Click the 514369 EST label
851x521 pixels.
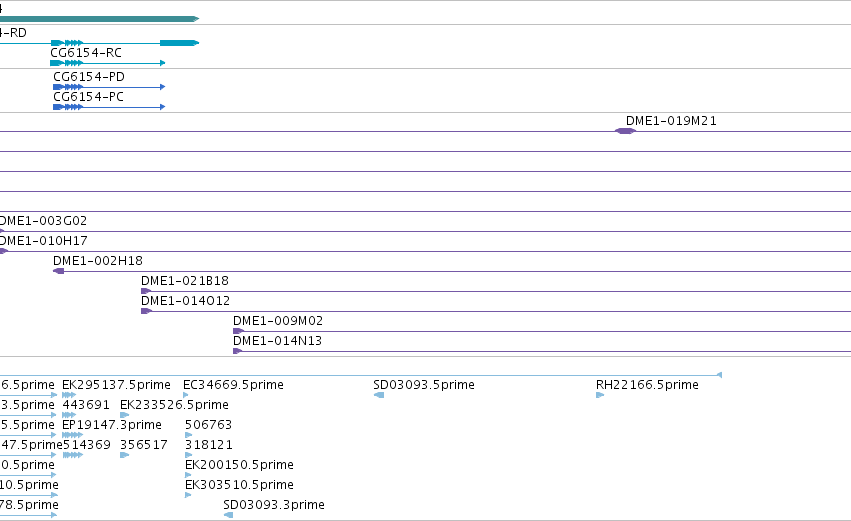87,445
